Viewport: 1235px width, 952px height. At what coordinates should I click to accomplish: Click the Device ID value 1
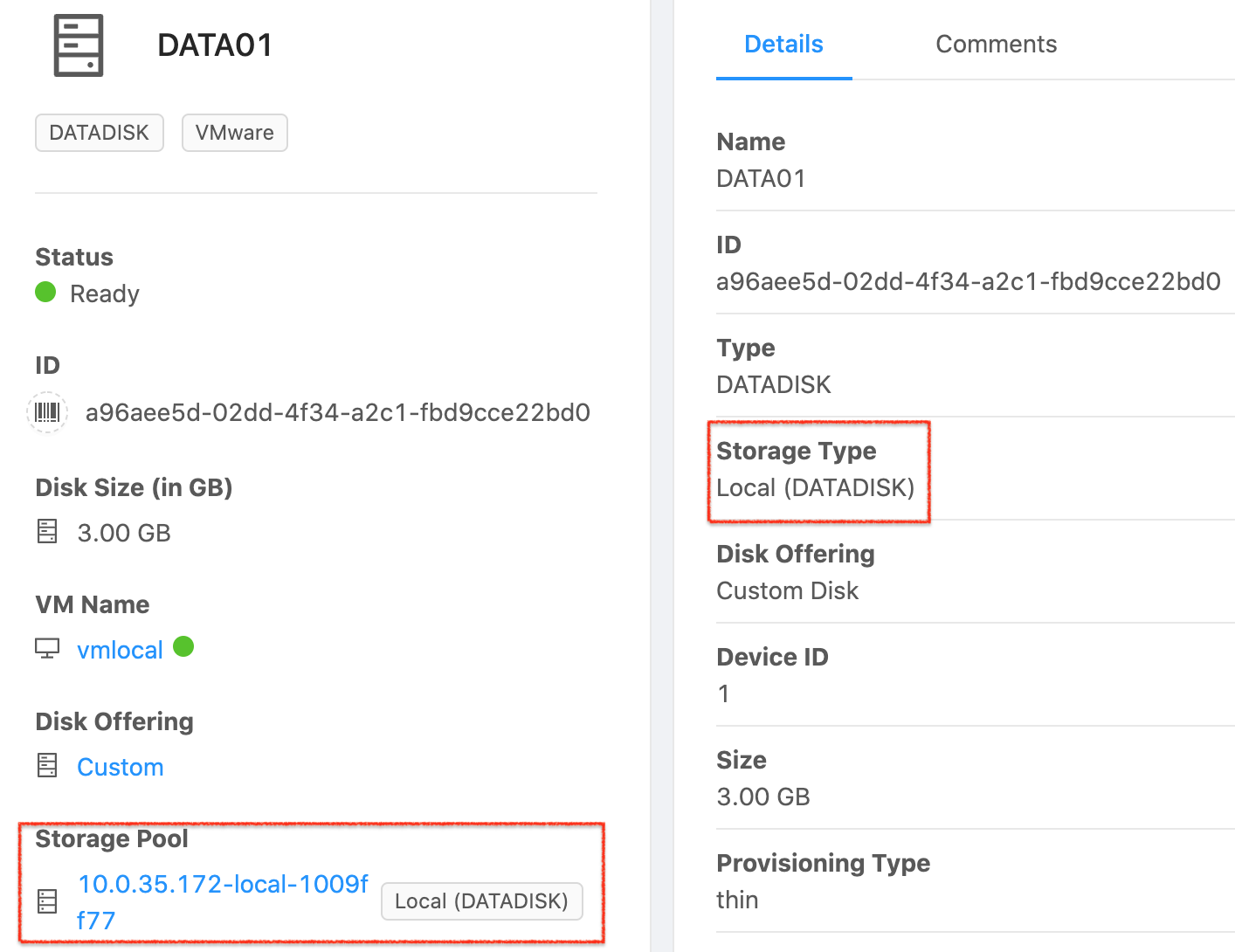722,693
